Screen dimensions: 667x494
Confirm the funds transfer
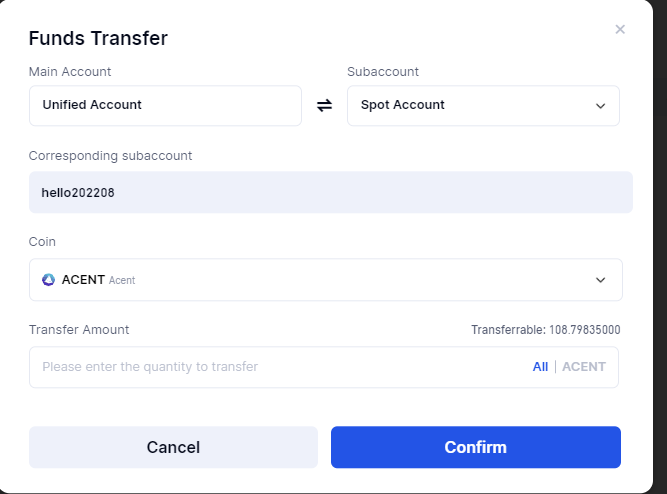475,447
